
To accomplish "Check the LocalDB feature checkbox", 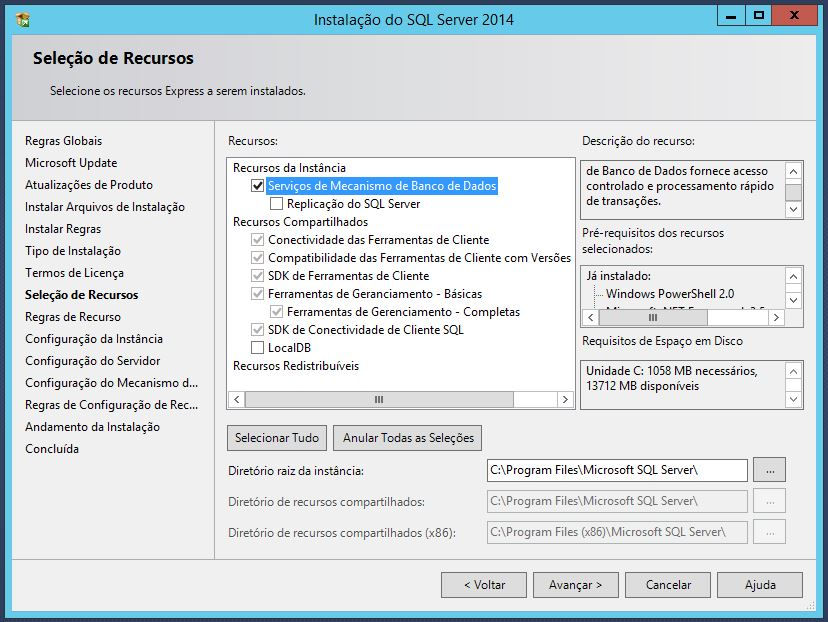I will pyautogui.click(x=257, y=348).
